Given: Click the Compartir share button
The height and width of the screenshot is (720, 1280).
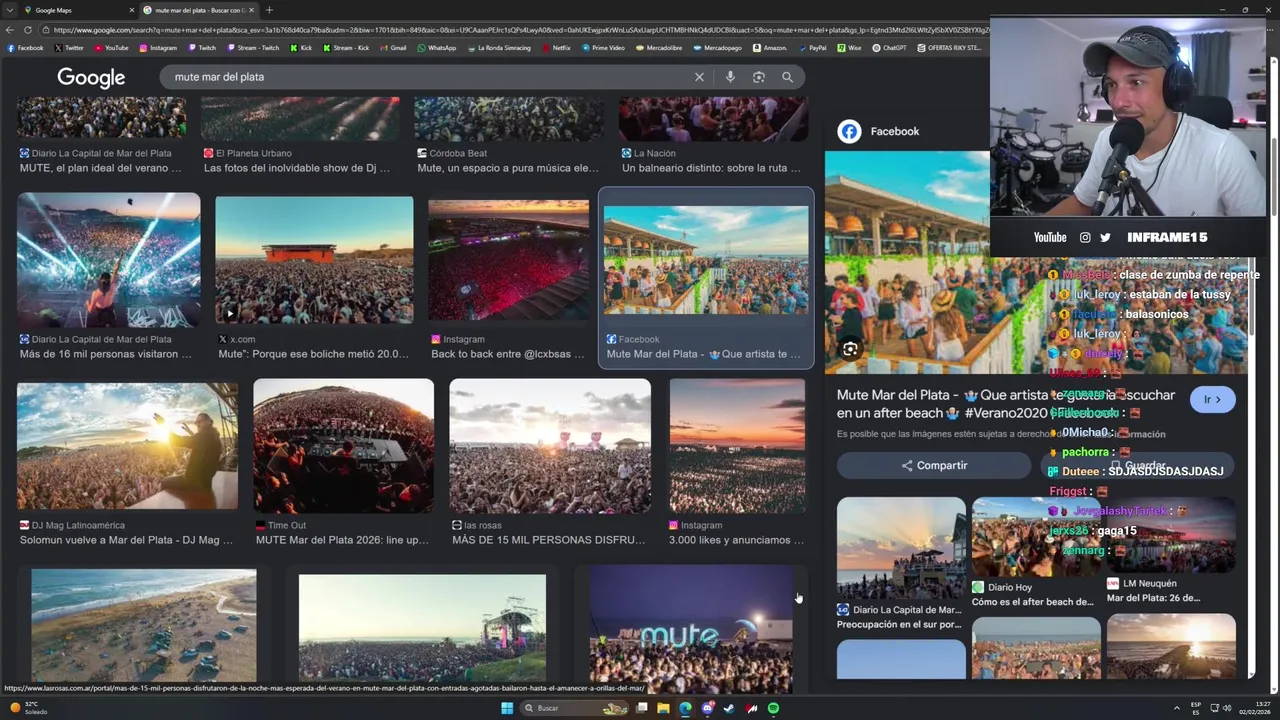Looking at the screenshot, I should (x=933, y=465).
